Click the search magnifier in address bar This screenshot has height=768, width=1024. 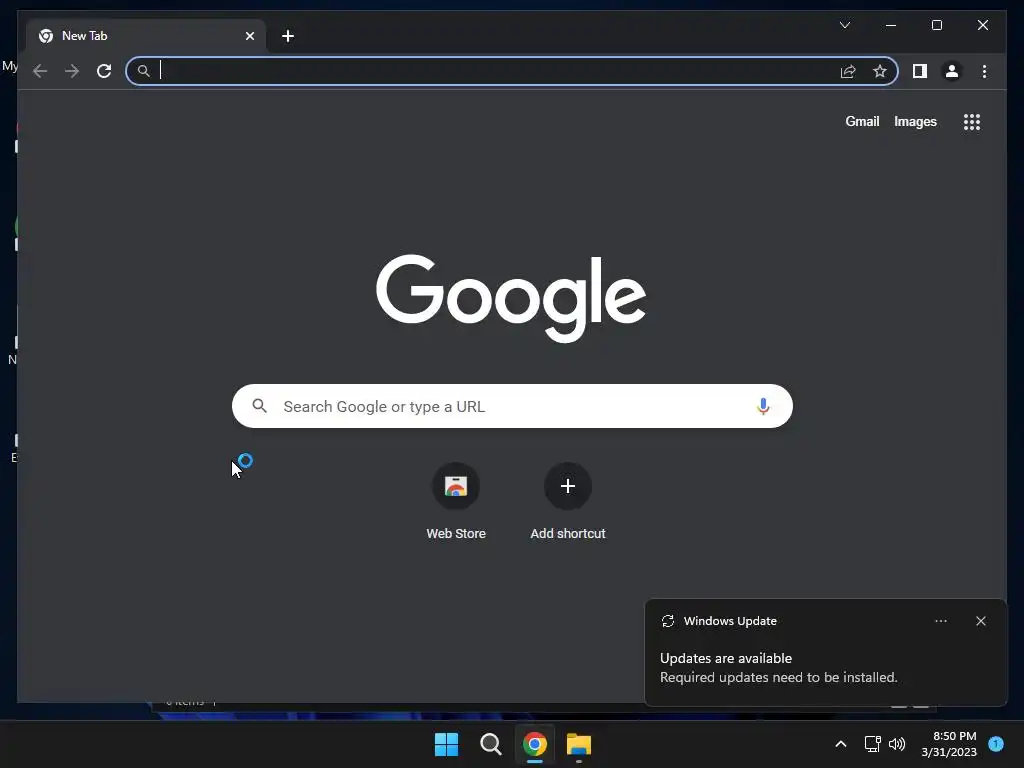pos(144,71)
